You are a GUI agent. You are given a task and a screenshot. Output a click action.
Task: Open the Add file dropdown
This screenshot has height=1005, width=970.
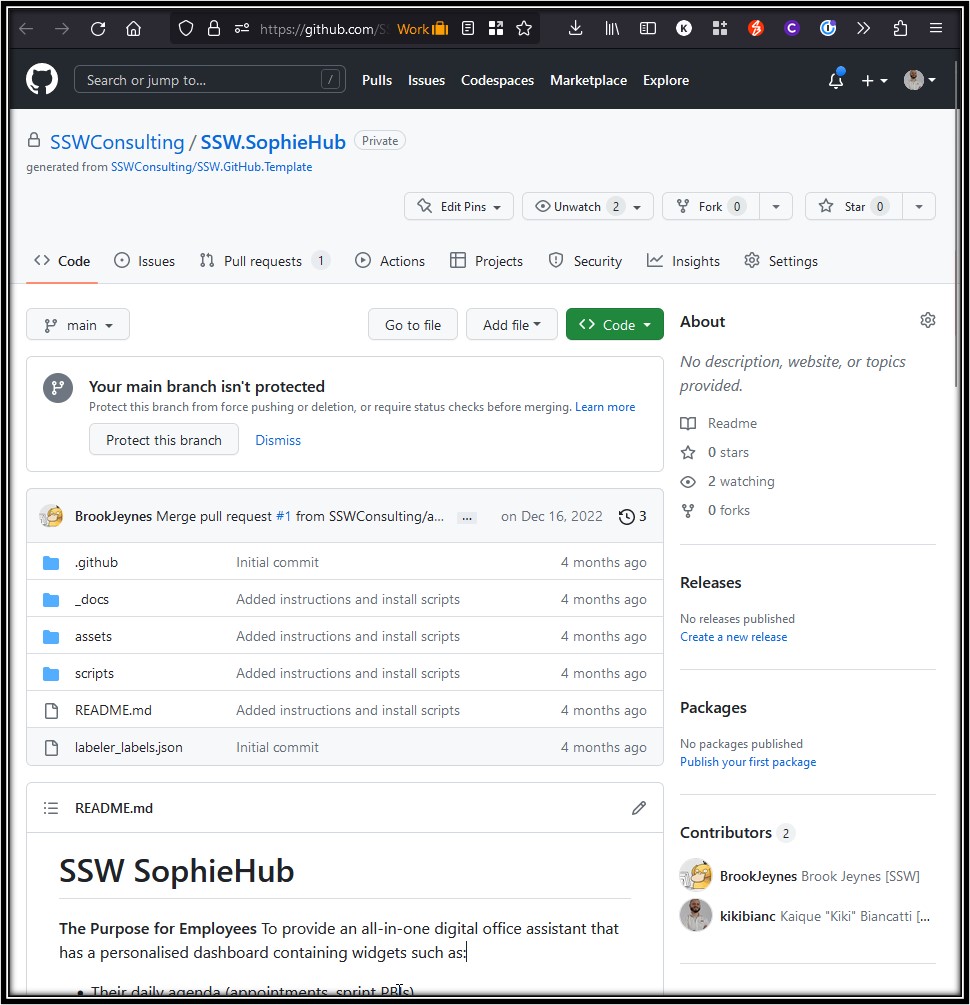click(x=511, y=325)
